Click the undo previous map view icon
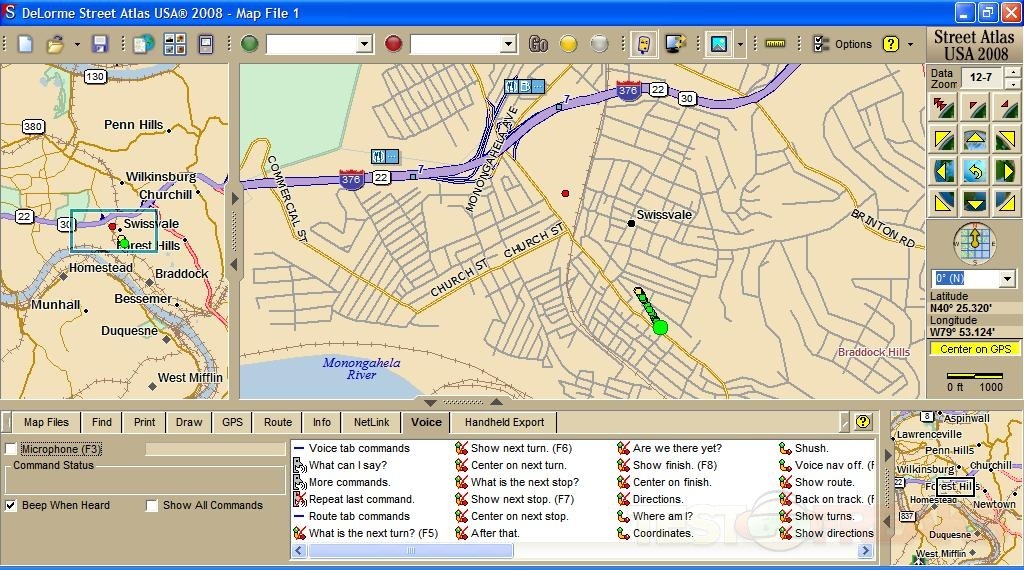 tap(975, 171)
